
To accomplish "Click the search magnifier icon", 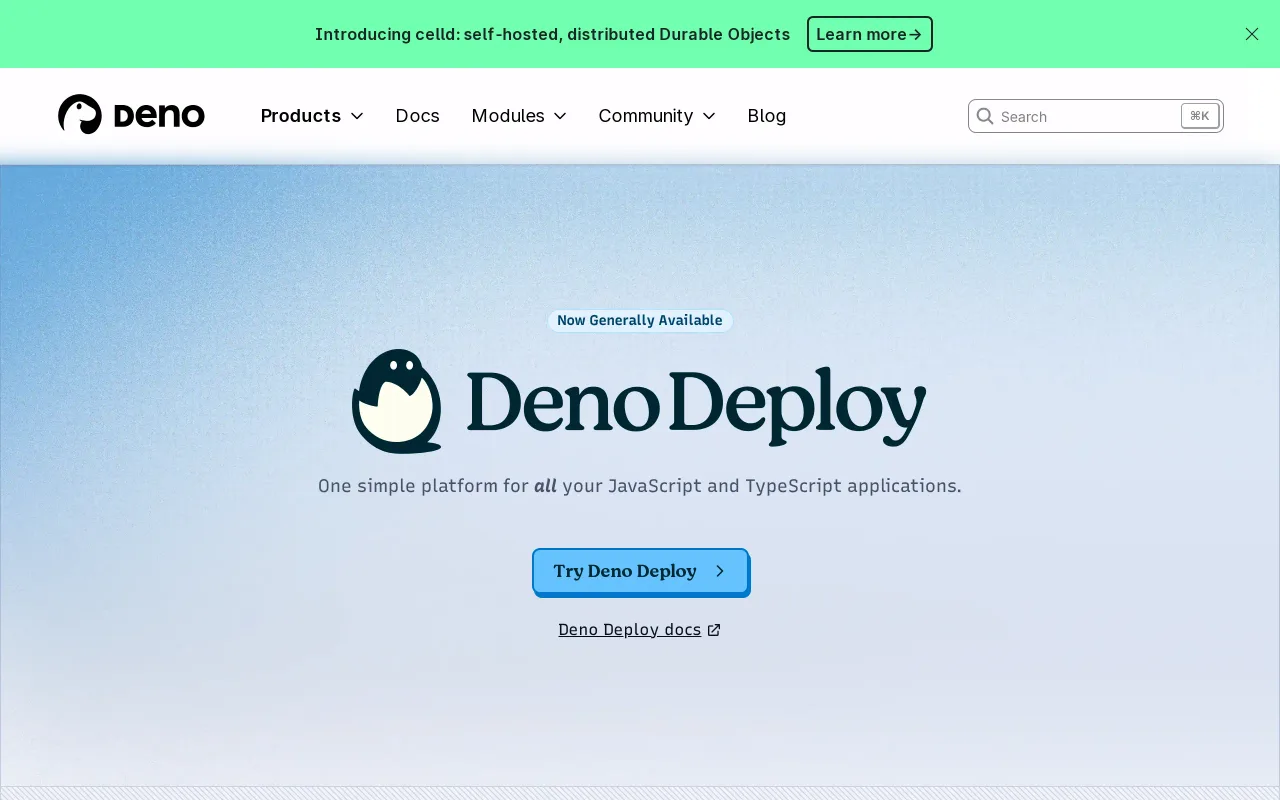I will tap(985, 116).
